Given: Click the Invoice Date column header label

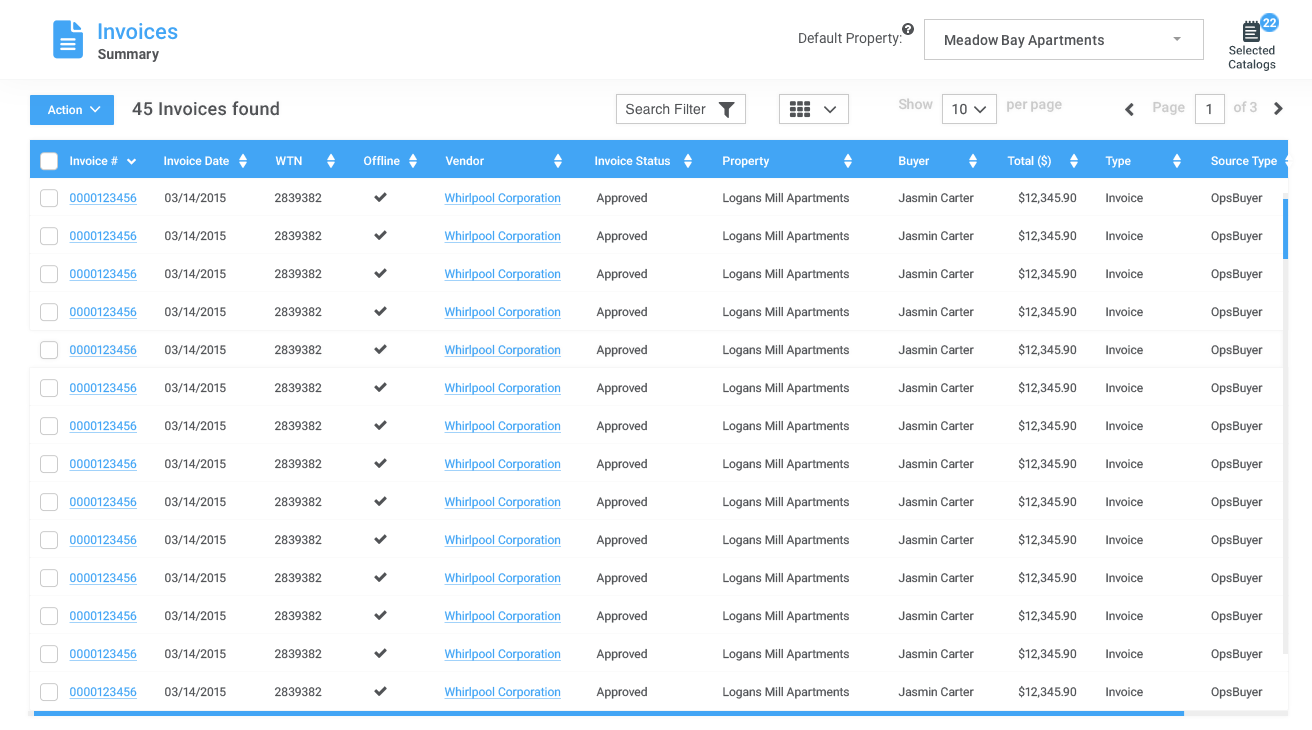Looking at the screenshot, I should (x=196, y=161).
